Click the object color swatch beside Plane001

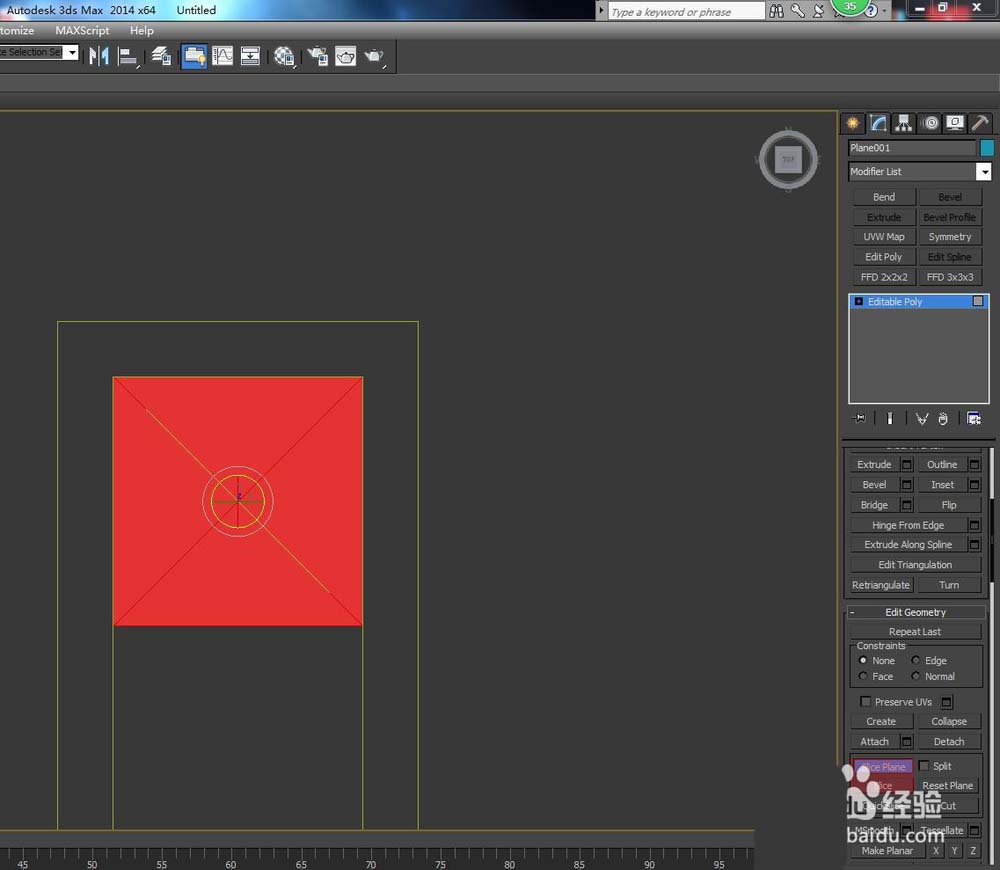[x=987, y=148]
